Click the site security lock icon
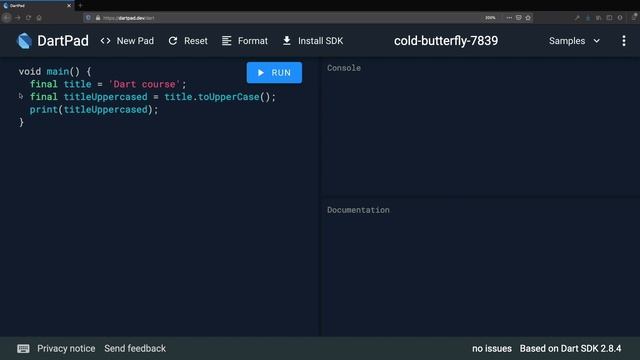The width and height of the screenshot is (640, 360). [98, 18]
